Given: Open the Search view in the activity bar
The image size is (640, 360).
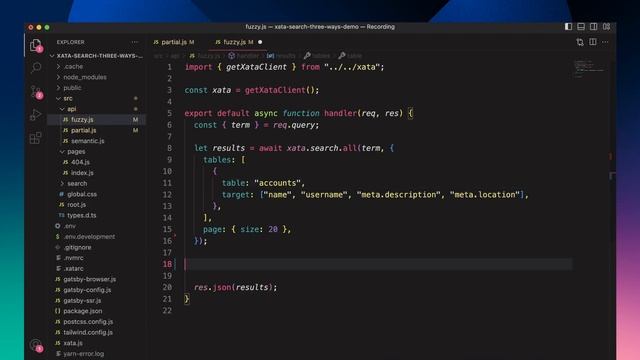Looking at the screenshot, I should click(x=36, y=67).
